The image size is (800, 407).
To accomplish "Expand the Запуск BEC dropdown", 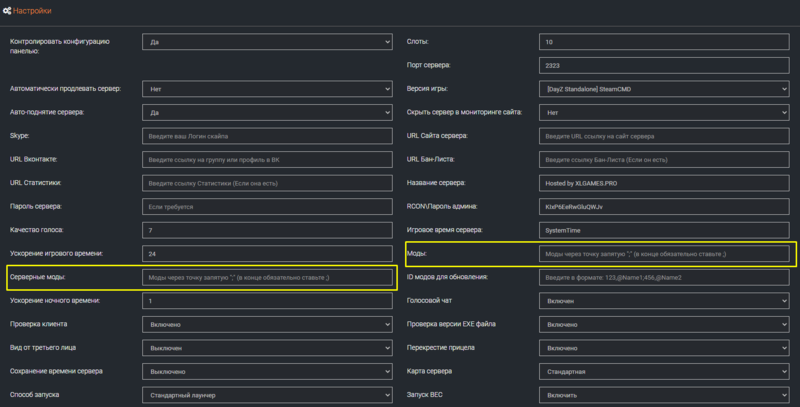I will click(x=663, y=395).
